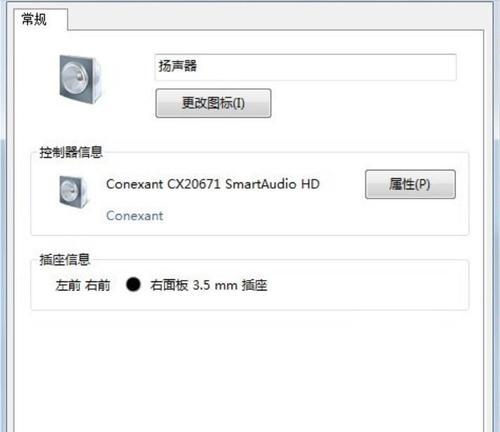Click the 右前 channel label
The height and width of the screenshot is (432, 500).
tap(98, 285)
